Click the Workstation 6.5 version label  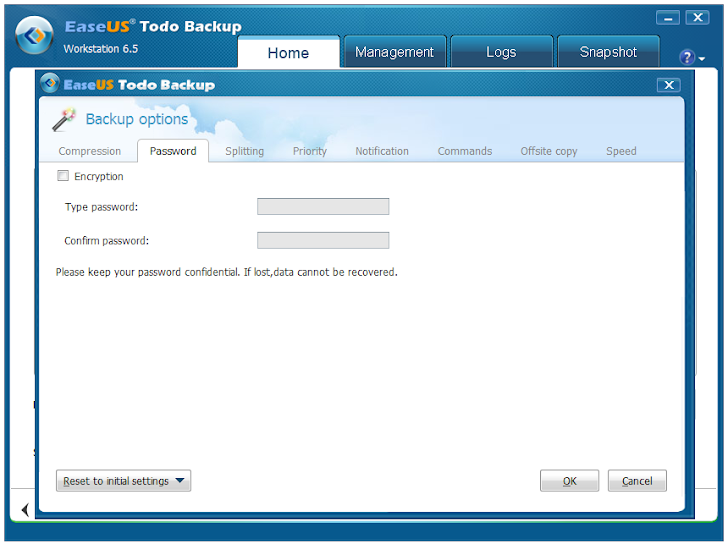coord(101,49)
